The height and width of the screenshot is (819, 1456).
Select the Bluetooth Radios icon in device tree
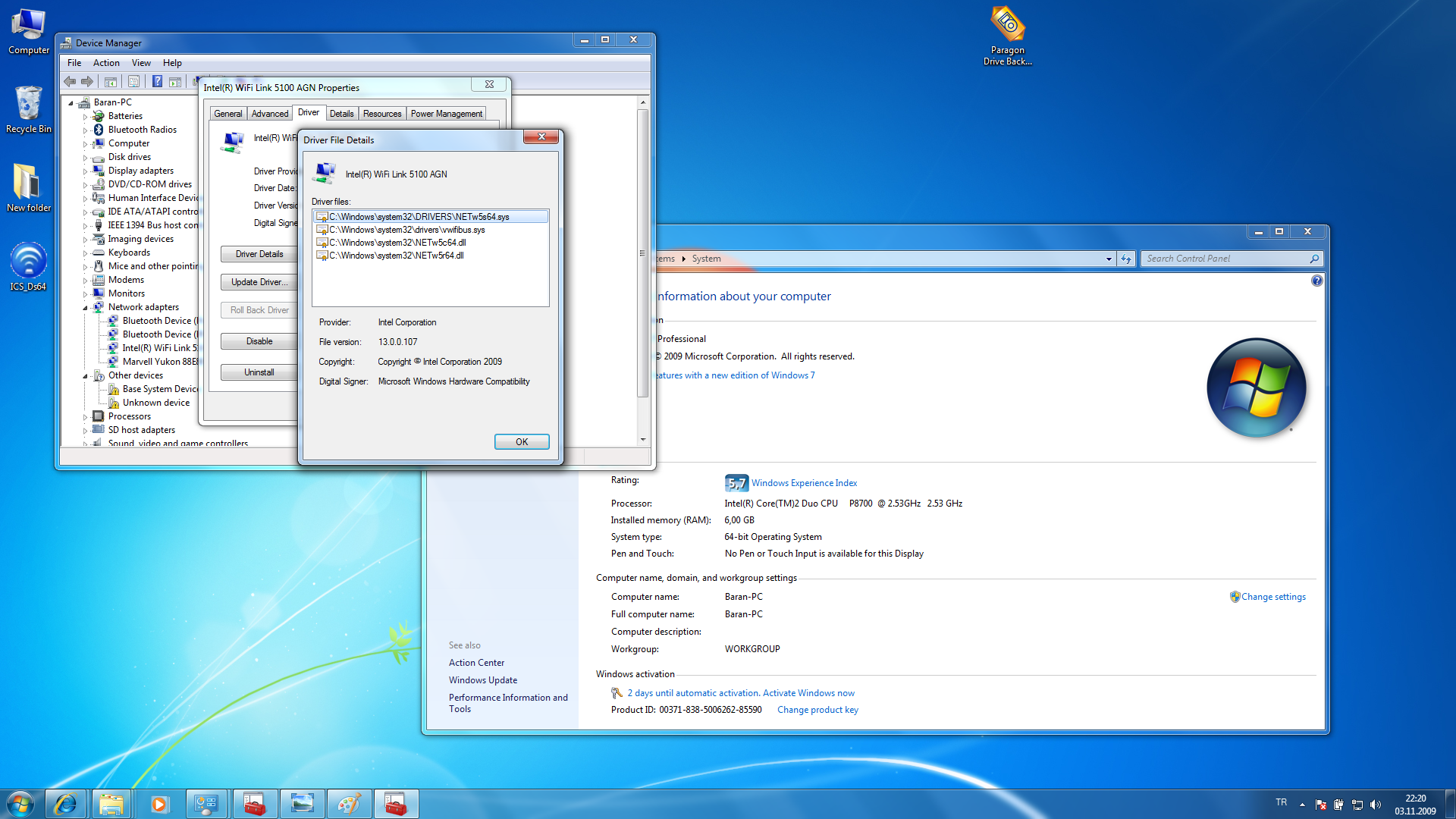pos(99,130)
